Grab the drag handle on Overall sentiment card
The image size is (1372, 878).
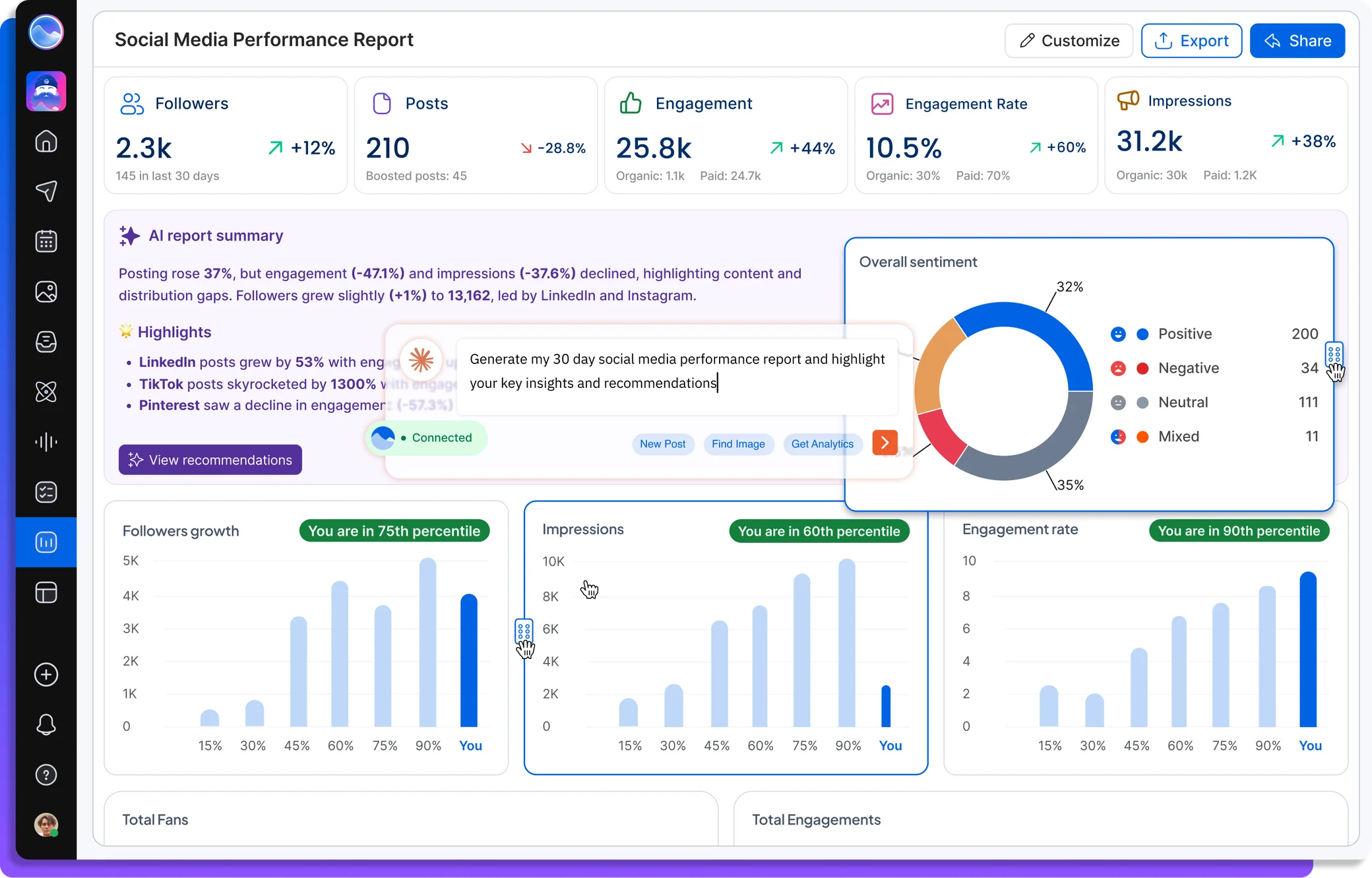[1334, 355]
